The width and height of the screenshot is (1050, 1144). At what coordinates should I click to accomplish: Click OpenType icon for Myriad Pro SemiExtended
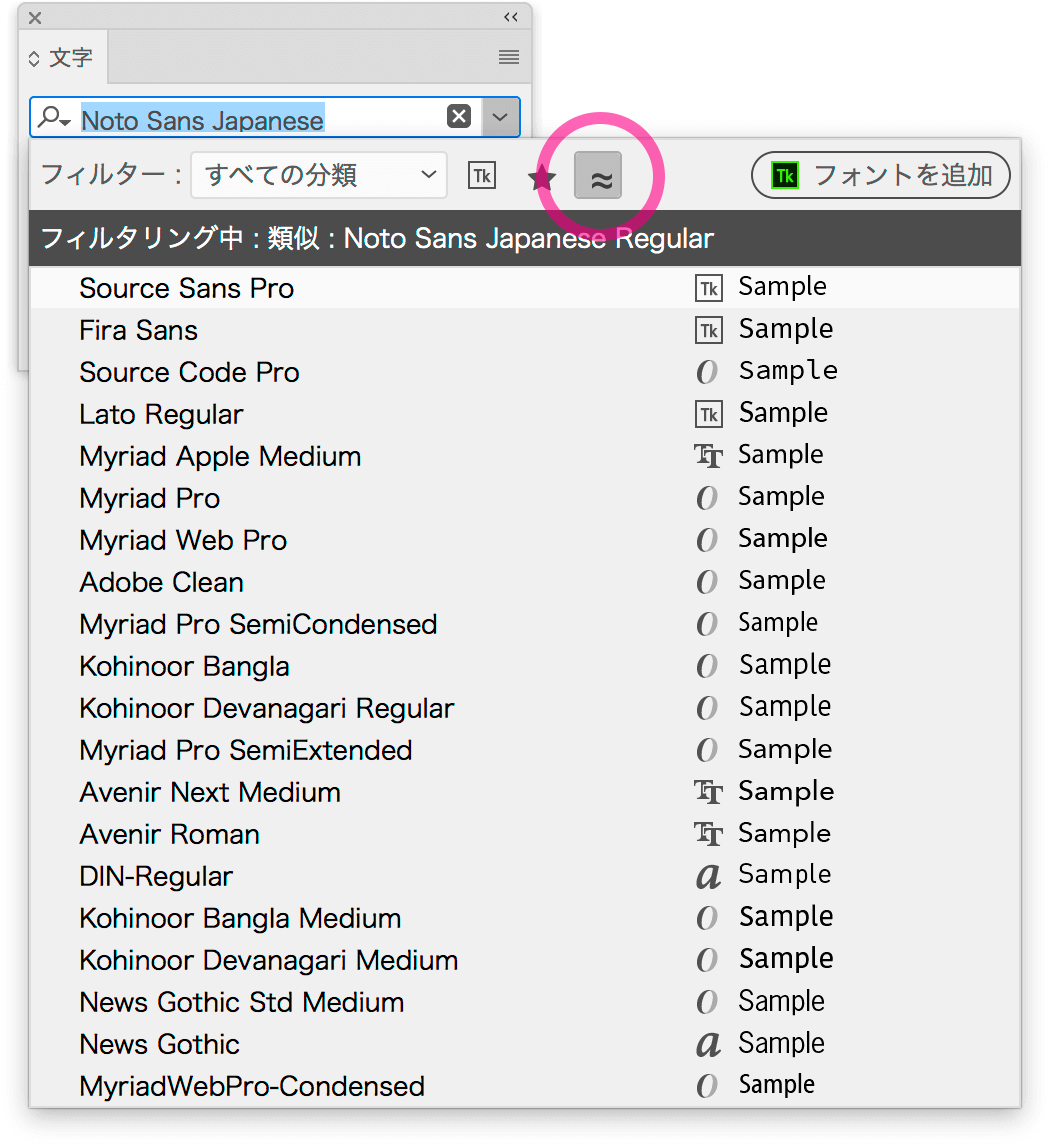(x=707, y=750)
